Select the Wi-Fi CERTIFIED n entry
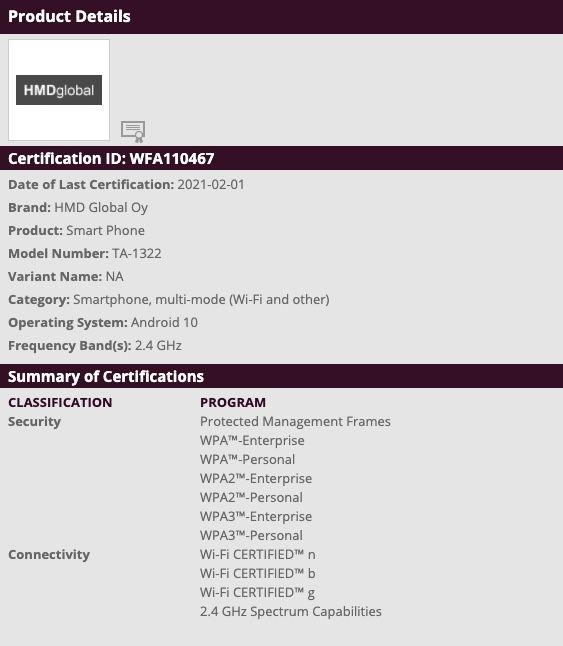Viewport: 563px width, 646px height. click(x=258, y=554)
